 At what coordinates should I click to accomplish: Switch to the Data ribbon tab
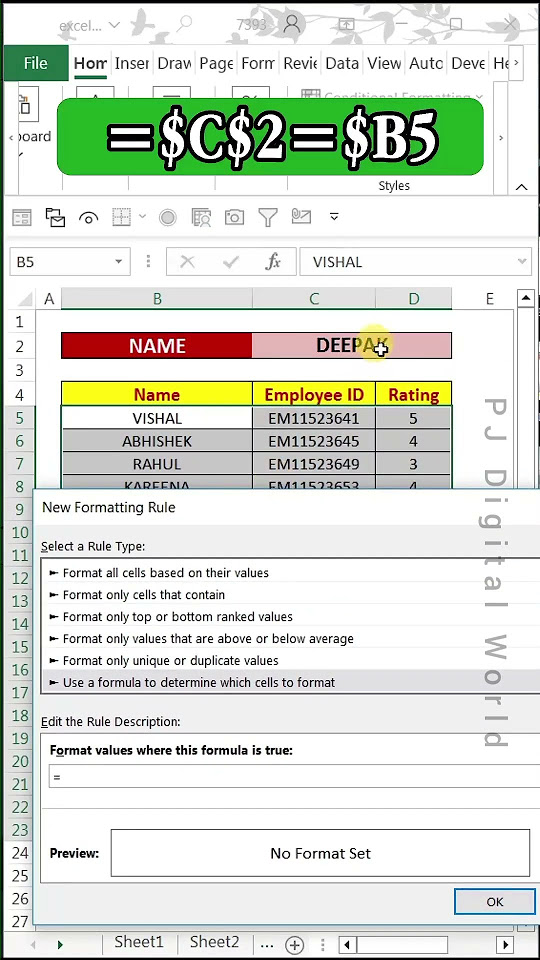pyautogui.click(x=342, y=63)
